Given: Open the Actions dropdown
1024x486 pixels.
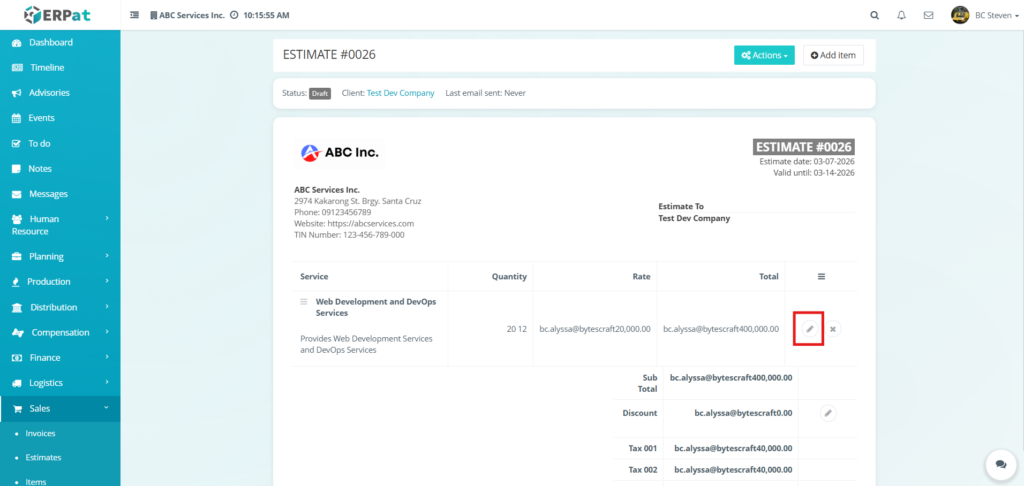Looking at the screenshot, I should coord(764,55).
